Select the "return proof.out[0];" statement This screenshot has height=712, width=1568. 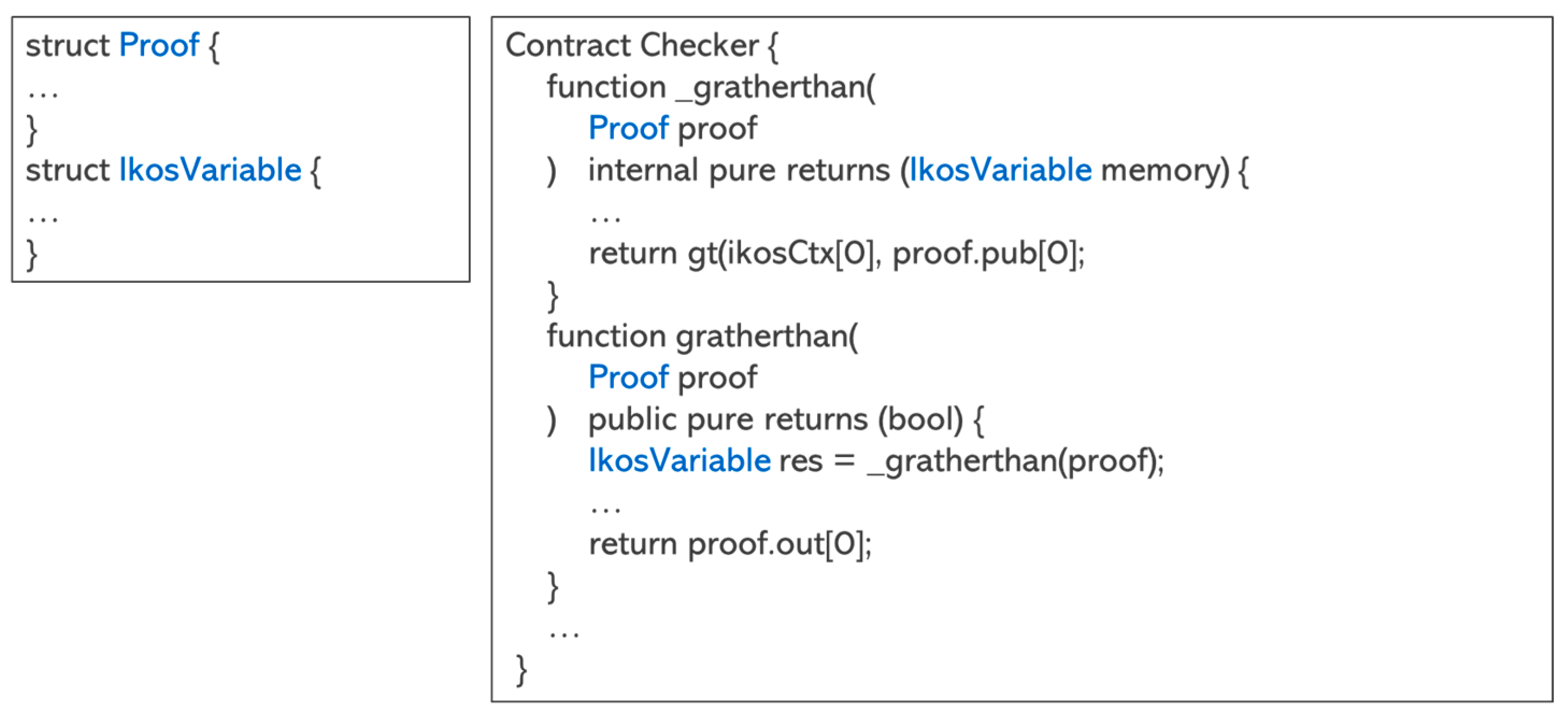pyautogui.click(x=730, y=544)
